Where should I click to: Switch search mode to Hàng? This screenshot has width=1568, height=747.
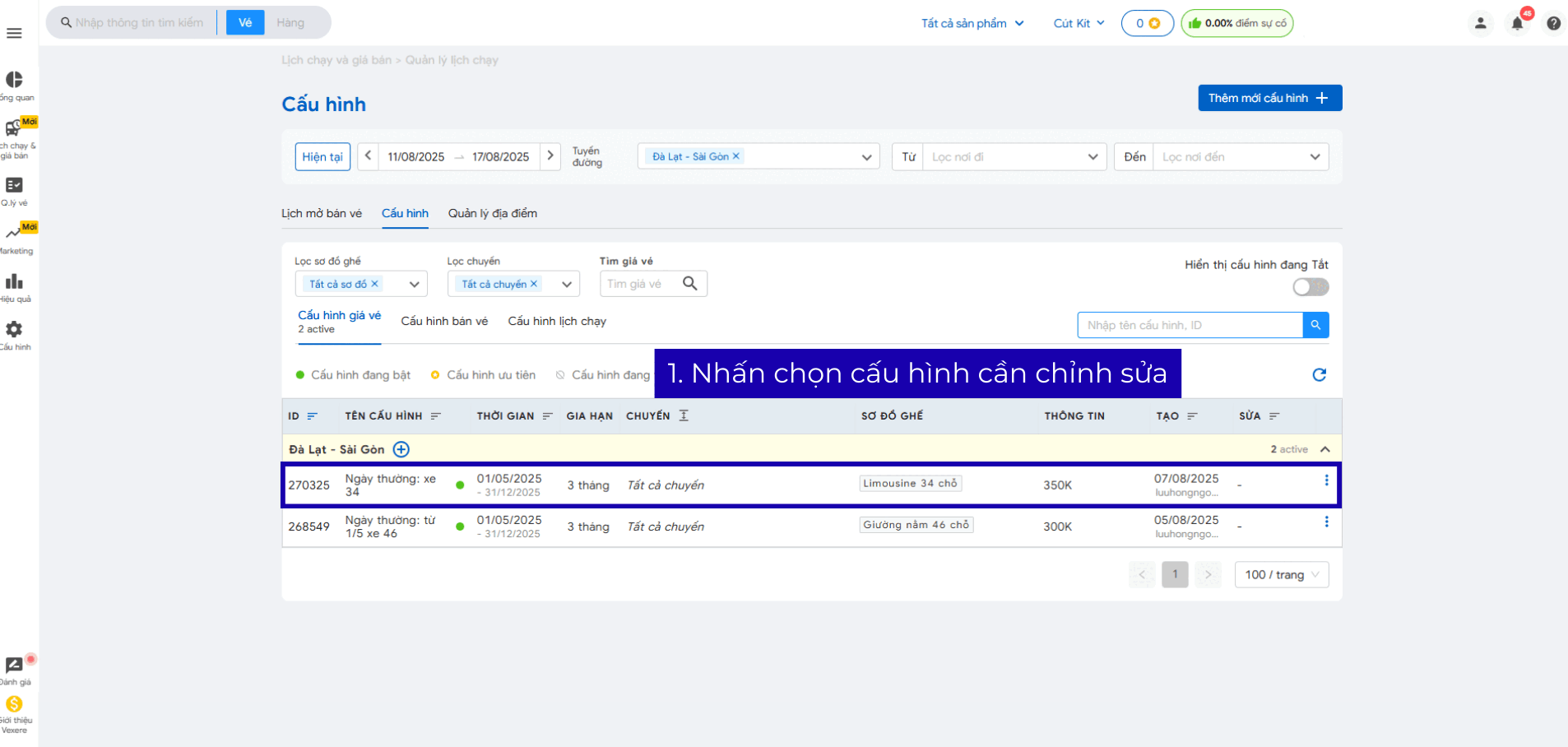[290, 23]
